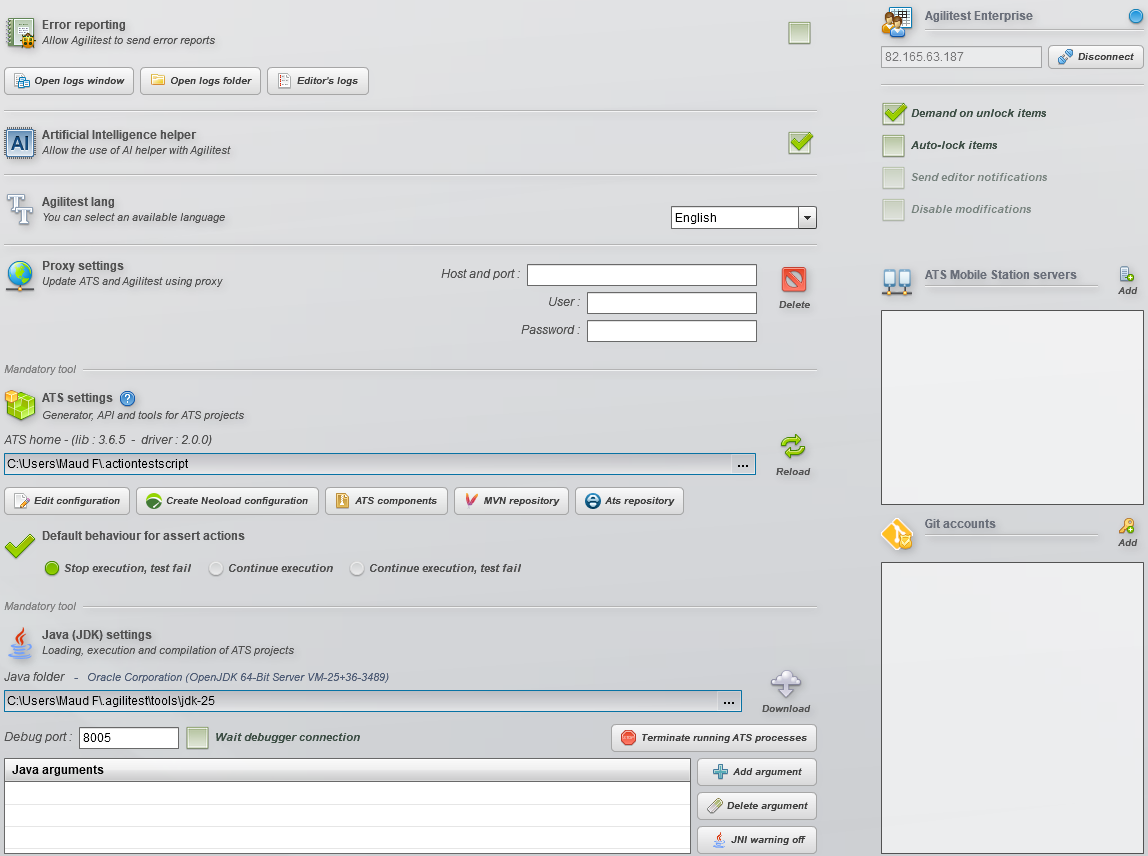Add a Git account
The height and width of the screenshot is (856, 1148).
(x=1127, y=533)
